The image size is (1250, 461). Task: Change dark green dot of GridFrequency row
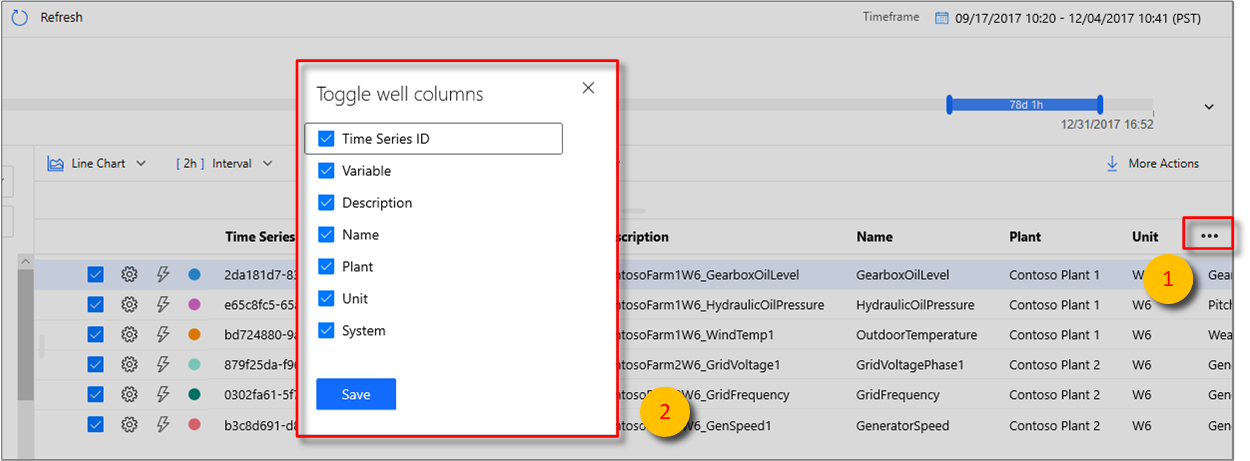195,395
